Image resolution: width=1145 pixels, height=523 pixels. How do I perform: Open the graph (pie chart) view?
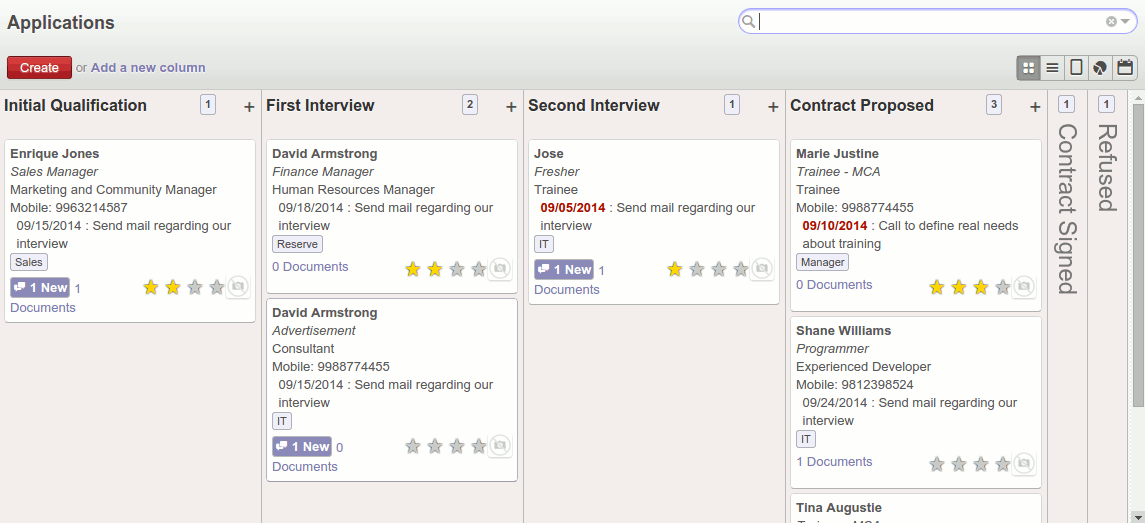pos(1100,68)
